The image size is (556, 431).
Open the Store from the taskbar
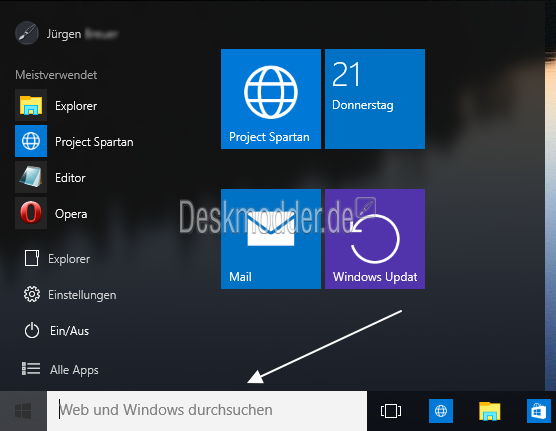[539, 411]
